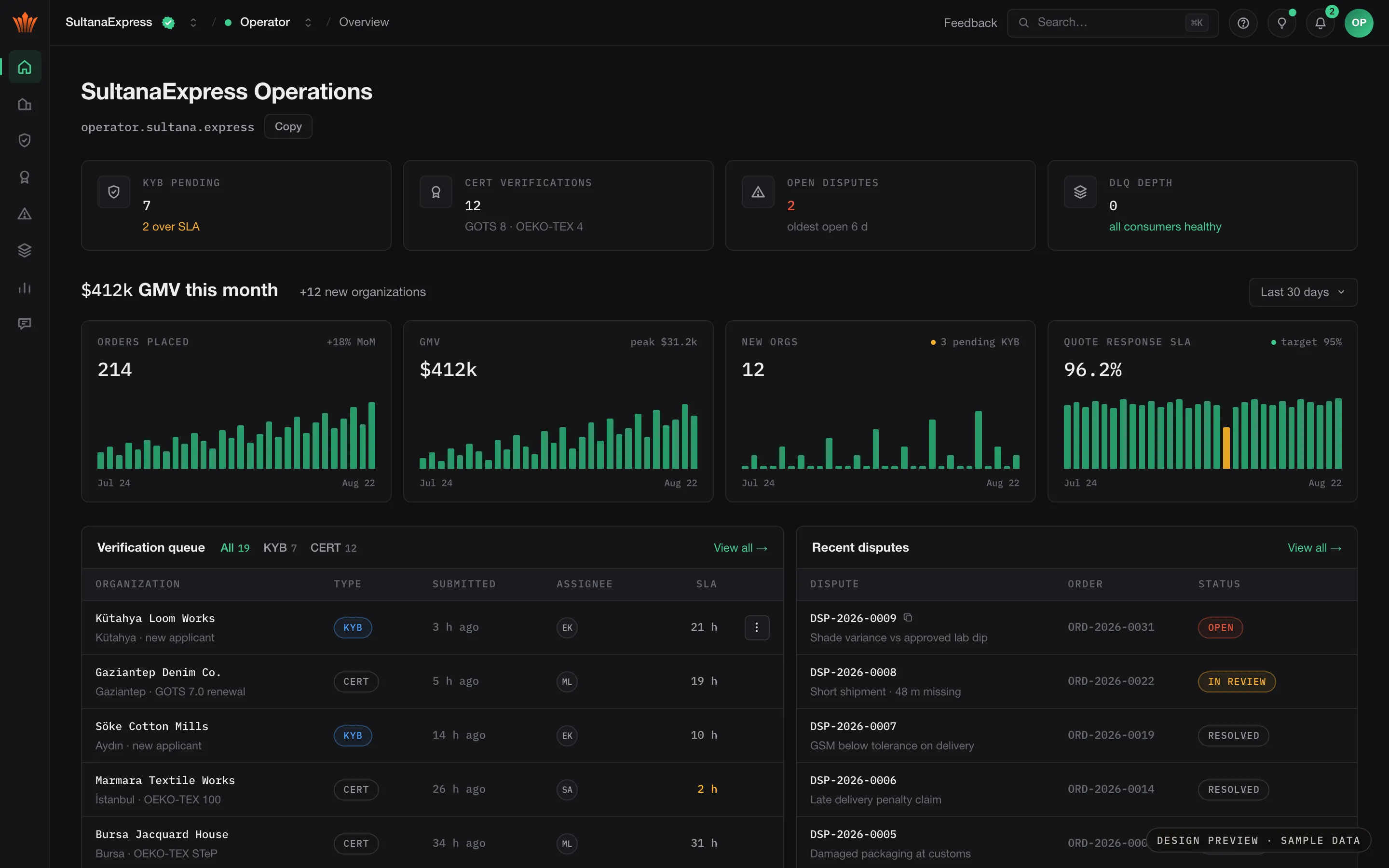Click the OPEN status badge for DSP-2026-0009
The width and height of the screenshot is (1389, 868).
click(1220, 627)
